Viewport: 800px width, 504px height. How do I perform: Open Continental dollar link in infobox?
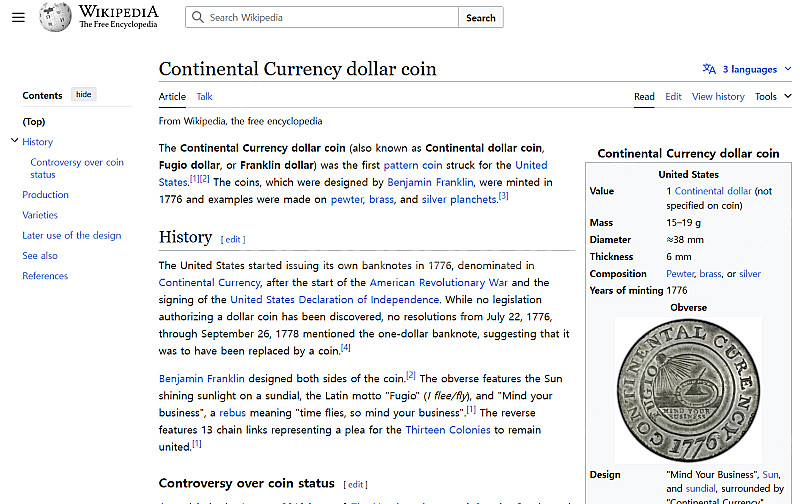[x=713, y=191]
